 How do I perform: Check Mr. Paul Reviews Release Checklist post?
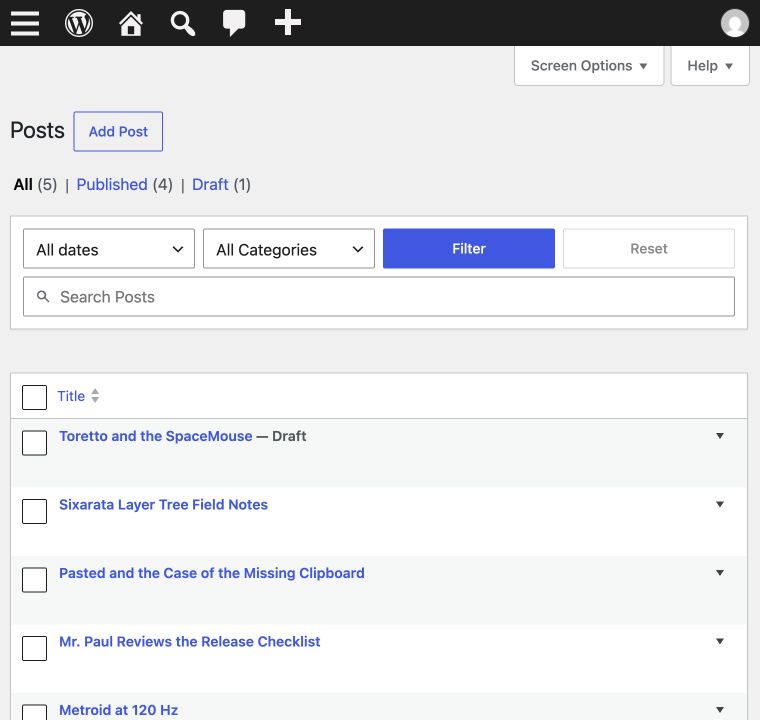pyautogui.click(x=34, y=648)
